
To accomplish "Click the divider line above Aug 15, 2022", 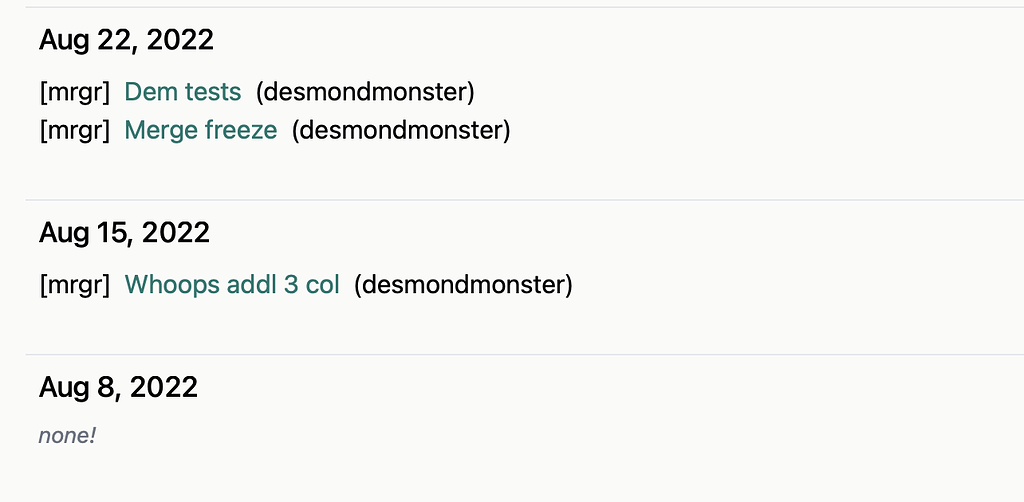I will 524,200.
